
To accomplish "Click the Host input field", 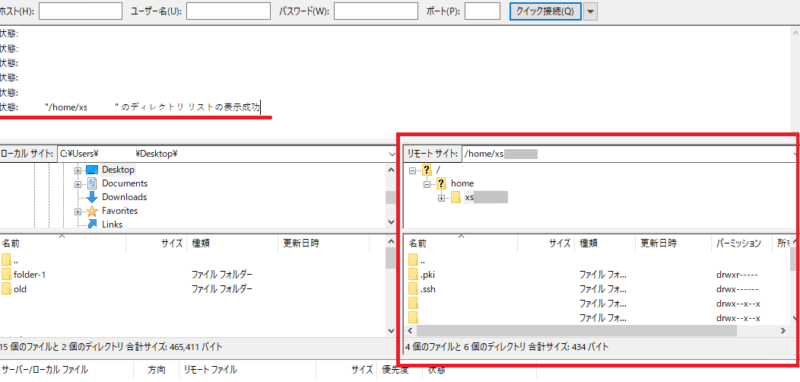I will [80, 11].
